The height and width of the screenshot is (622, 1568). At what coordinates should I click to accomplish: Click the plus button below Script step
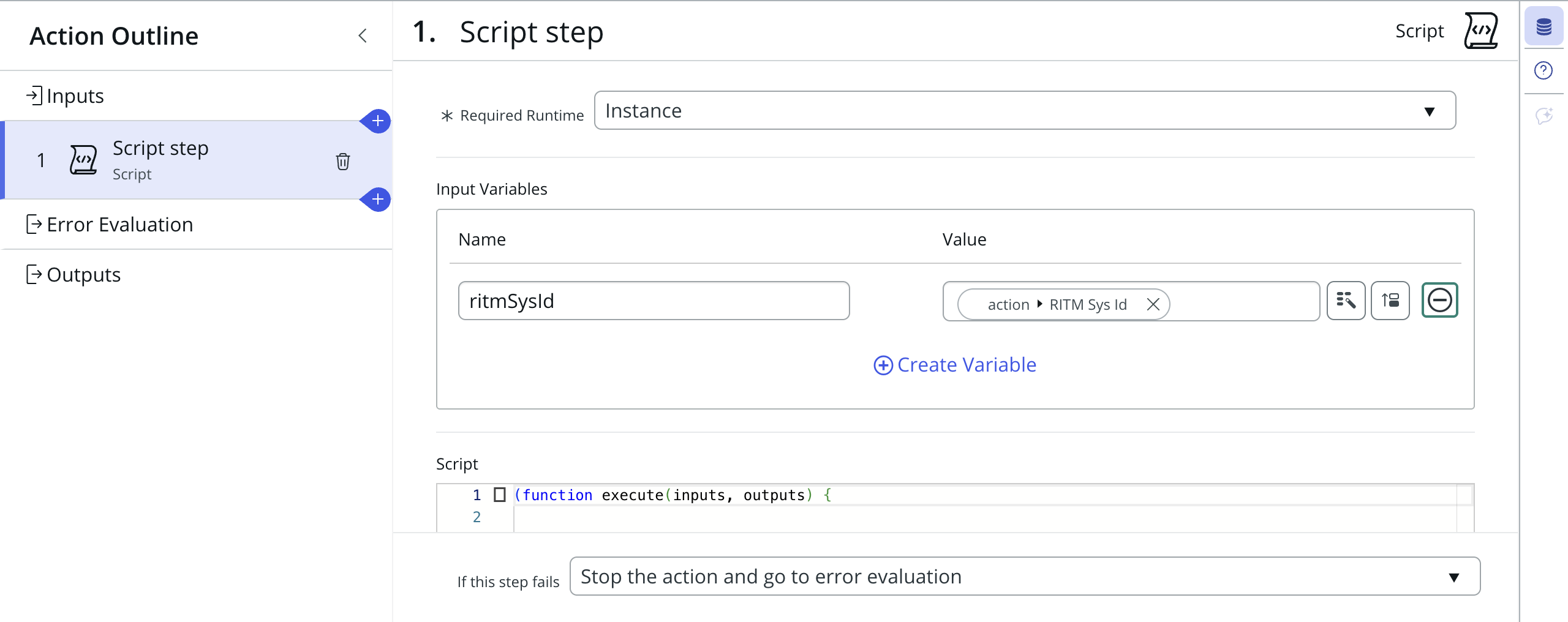377,200
